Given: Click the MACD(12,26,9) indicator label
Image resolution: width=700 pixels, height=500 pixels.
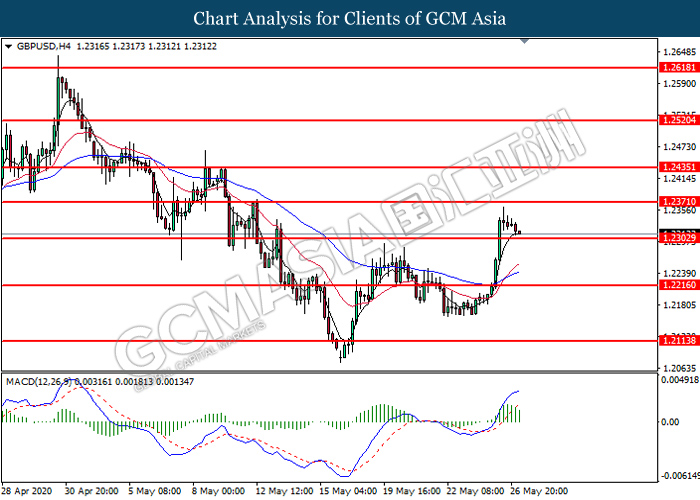Looking at the screenshot, I should (x=38, y=382).
